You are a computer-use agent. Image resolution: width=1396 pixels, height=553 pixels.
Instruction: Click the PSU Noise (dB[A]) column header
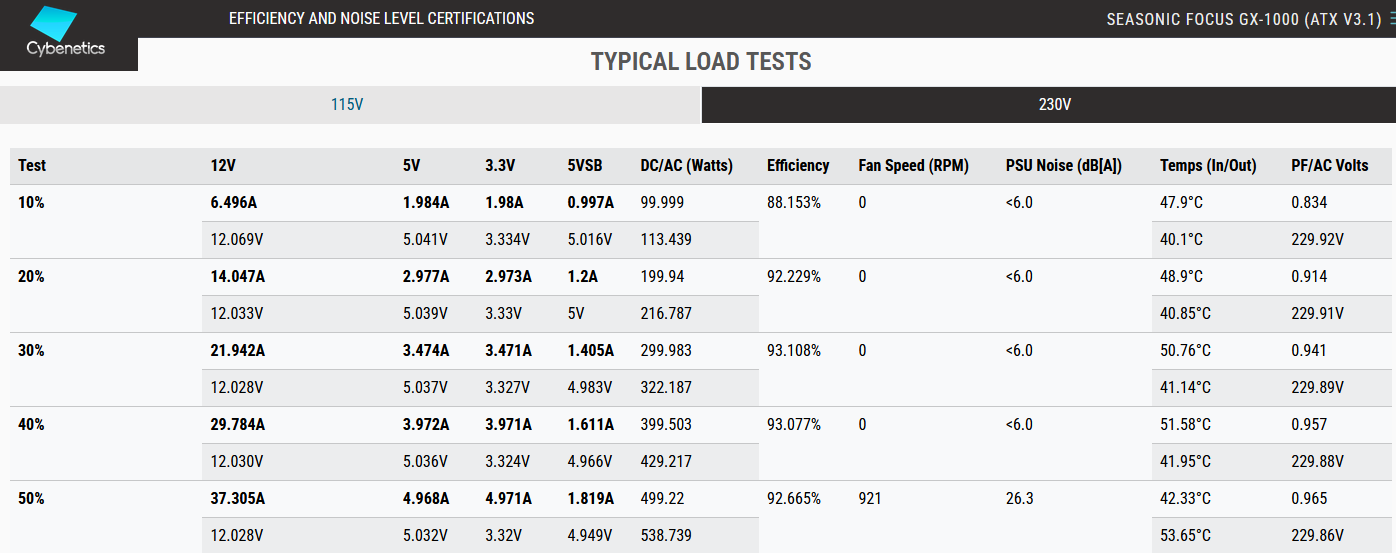(x=1063, y=166)
